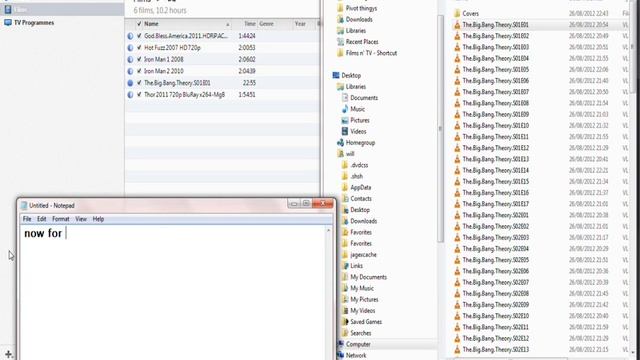Click inside the Notepad text area
640x360 pixels.
[x=173, y=293]
